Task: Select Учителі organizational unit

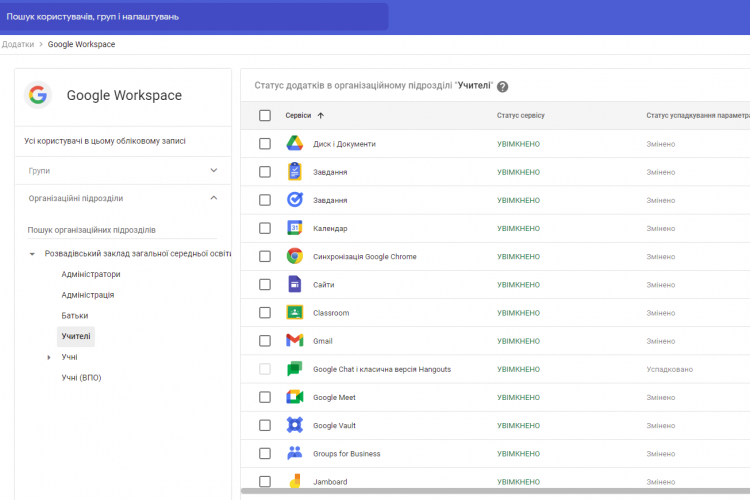Action: pyautogui.click(x=76, y=336)
